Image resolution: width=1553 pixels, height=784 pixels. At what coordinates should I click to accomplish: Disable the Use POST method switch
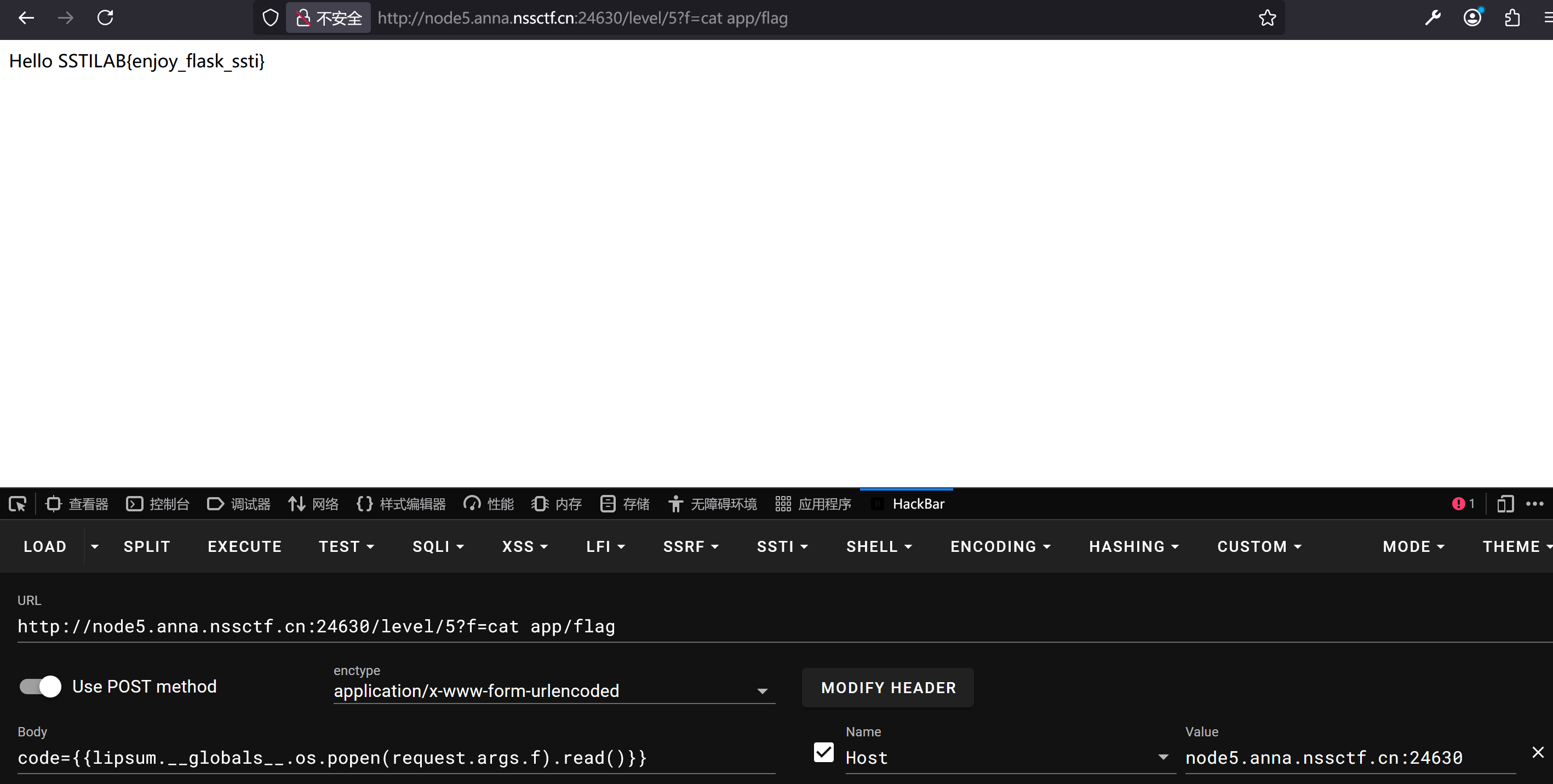41,687
